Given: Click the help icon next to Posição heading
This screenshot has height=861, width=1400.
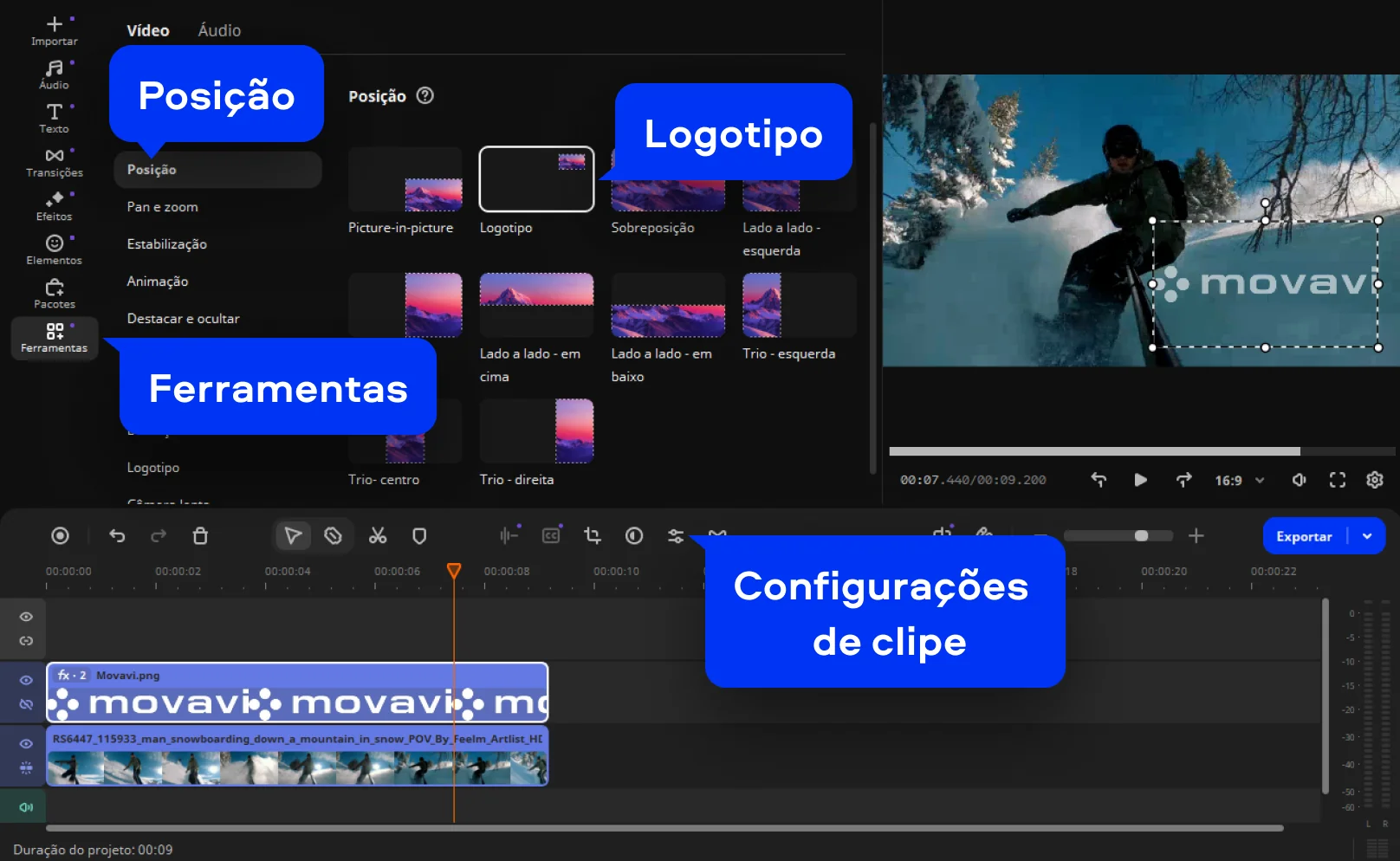Looking at the screenshot, I should click(x=425, y=96).
